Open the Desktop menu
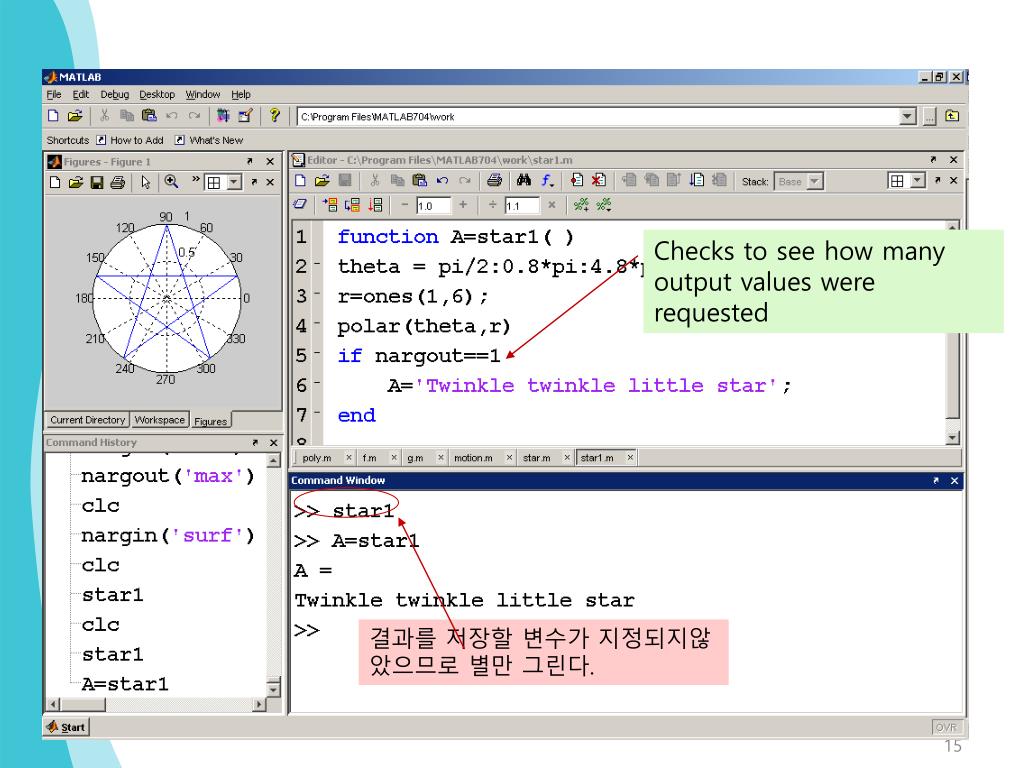 point(157,95)
